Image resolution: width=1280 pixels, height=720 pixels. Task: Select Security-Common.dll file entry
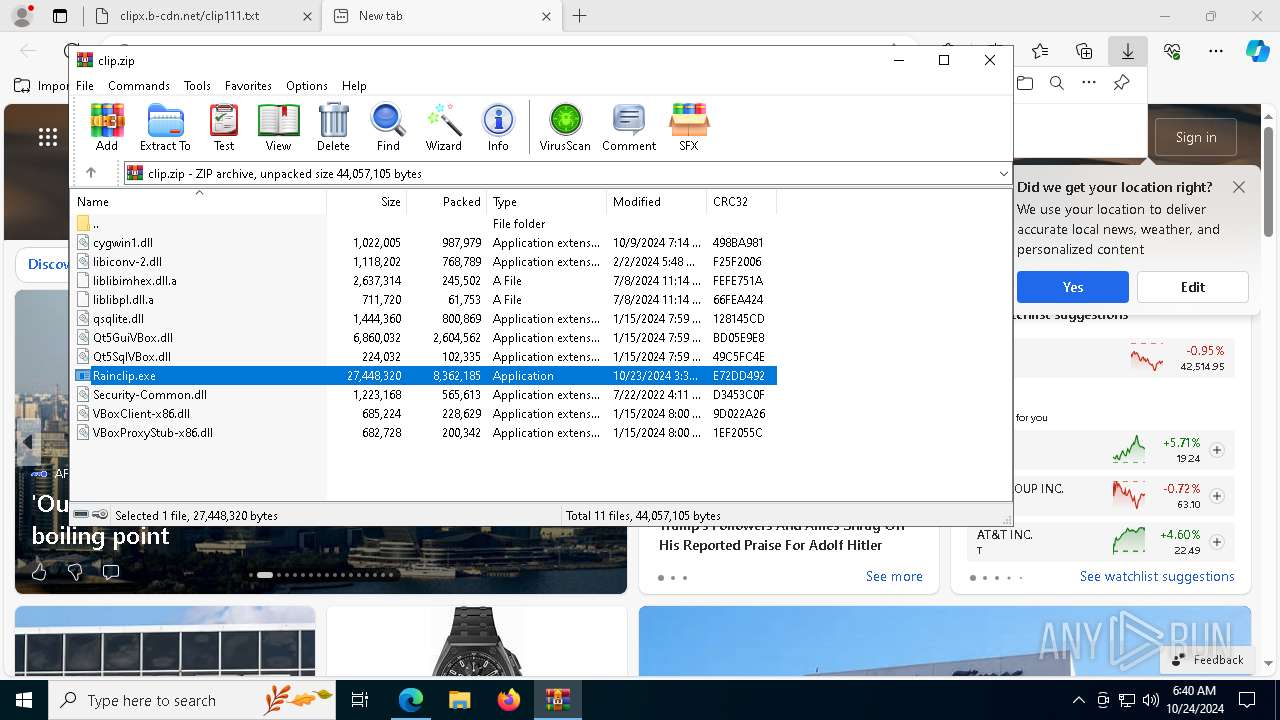coord(150,395)
